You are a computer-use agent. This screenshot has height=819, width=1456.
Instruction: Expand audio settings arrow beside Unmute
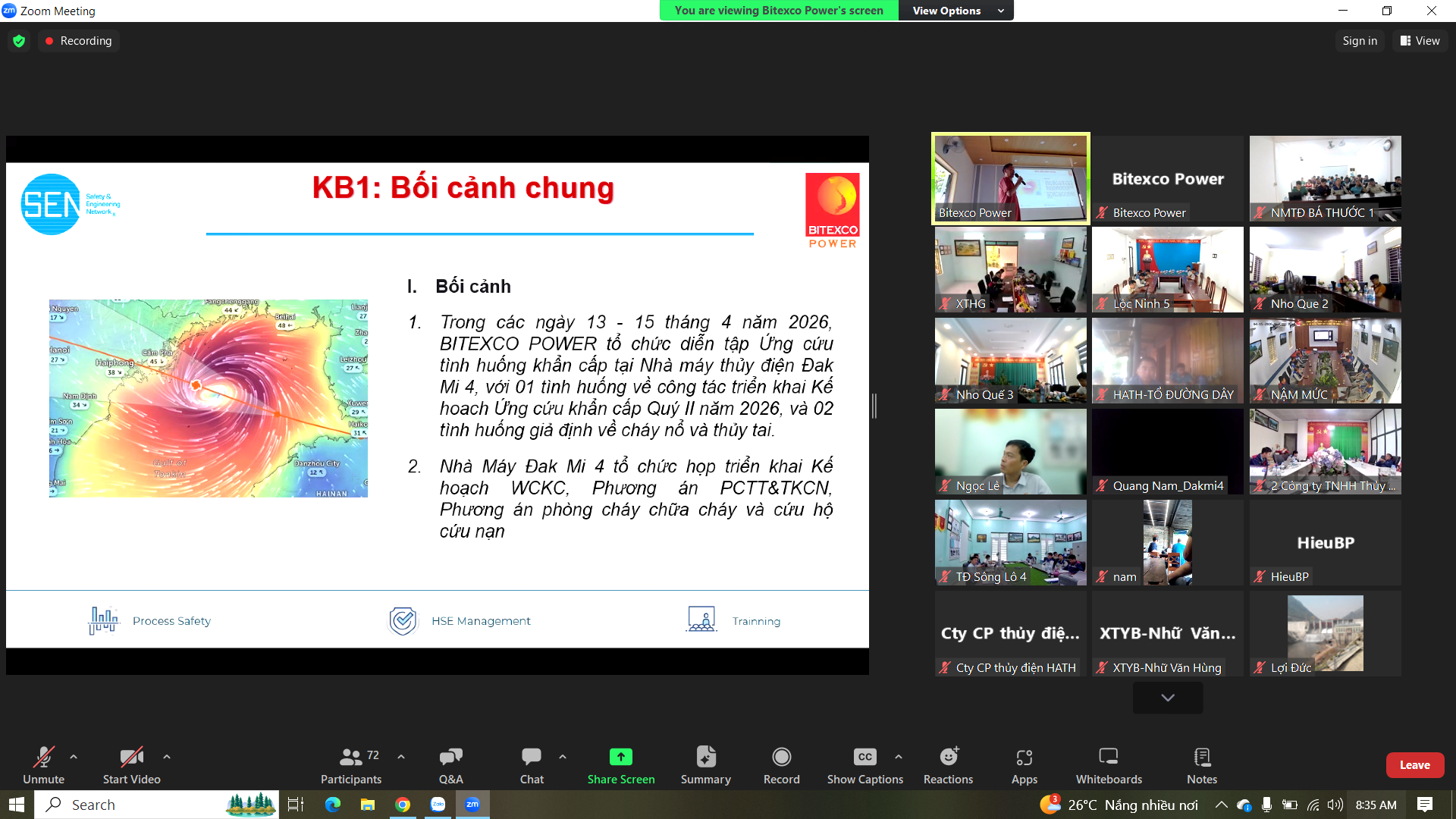pos(74,756)
